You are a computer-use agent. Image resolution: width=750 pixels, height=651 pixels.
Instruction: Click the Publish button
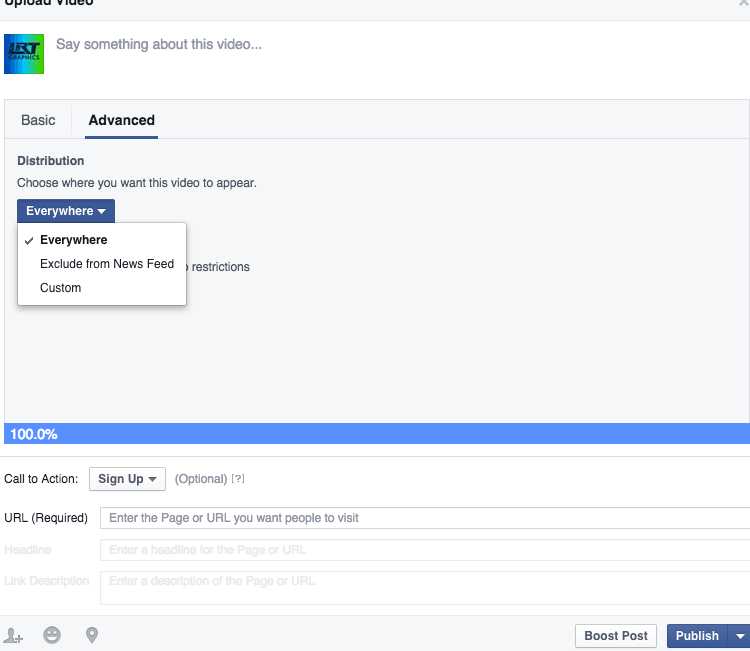coord(697,636)
